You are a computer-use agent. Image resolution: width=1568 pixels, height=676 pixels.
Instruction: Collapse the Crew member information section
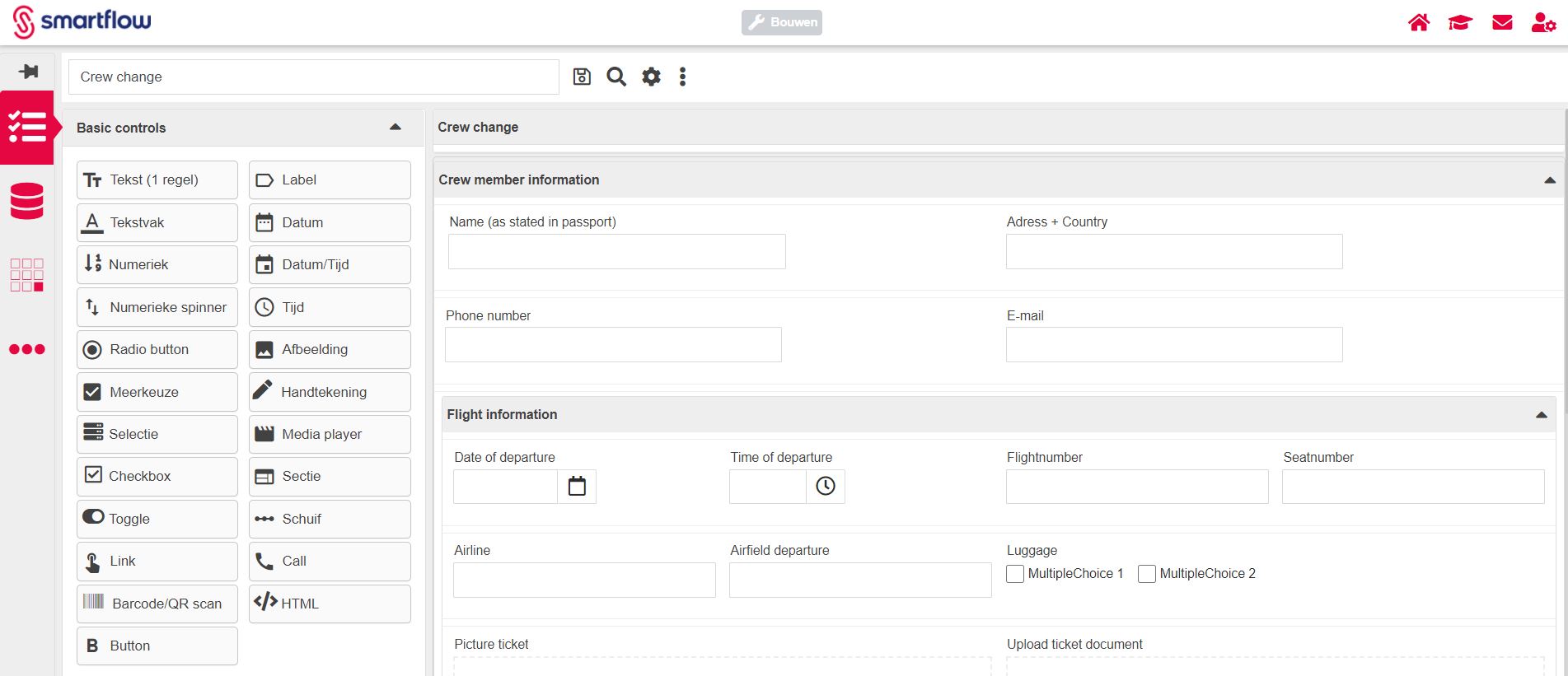click(x=1550, y=180)
